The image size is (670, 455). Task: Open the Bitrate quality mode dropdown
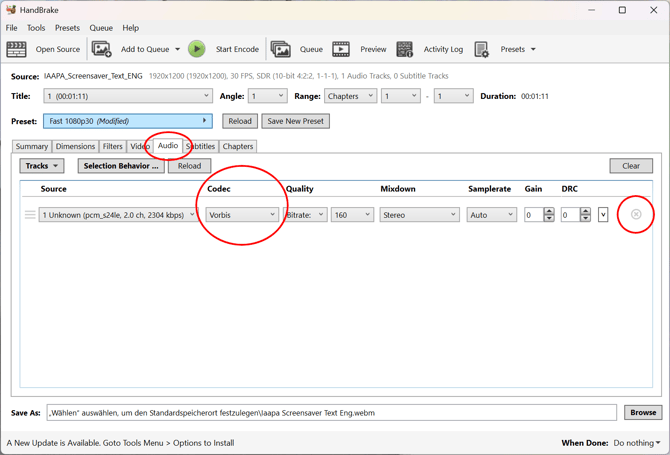point(305,214)
